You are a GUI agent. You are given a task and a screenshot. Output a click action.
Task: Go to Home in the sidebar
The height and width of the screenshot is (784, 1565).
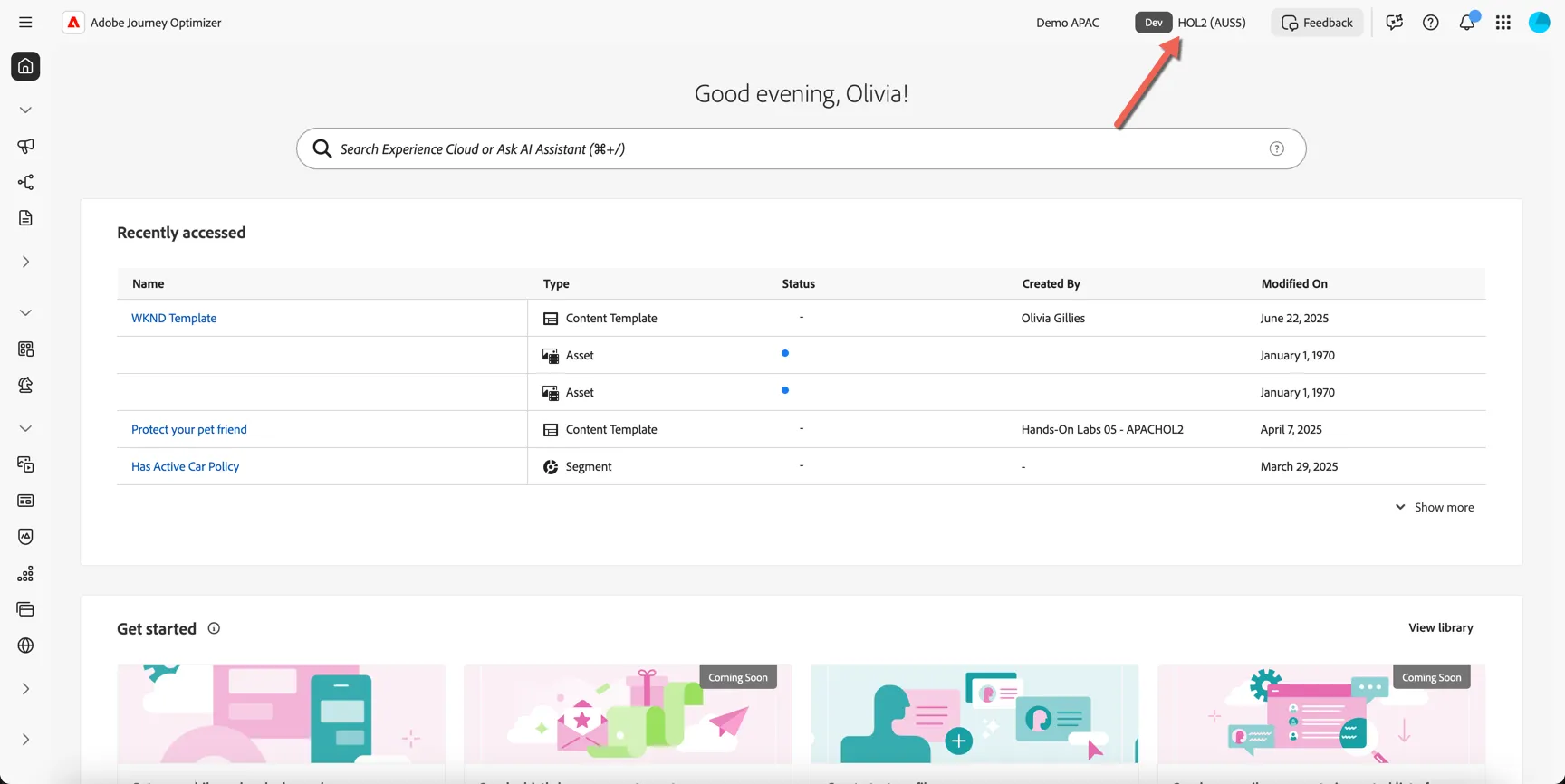click(x=25, y=66)
